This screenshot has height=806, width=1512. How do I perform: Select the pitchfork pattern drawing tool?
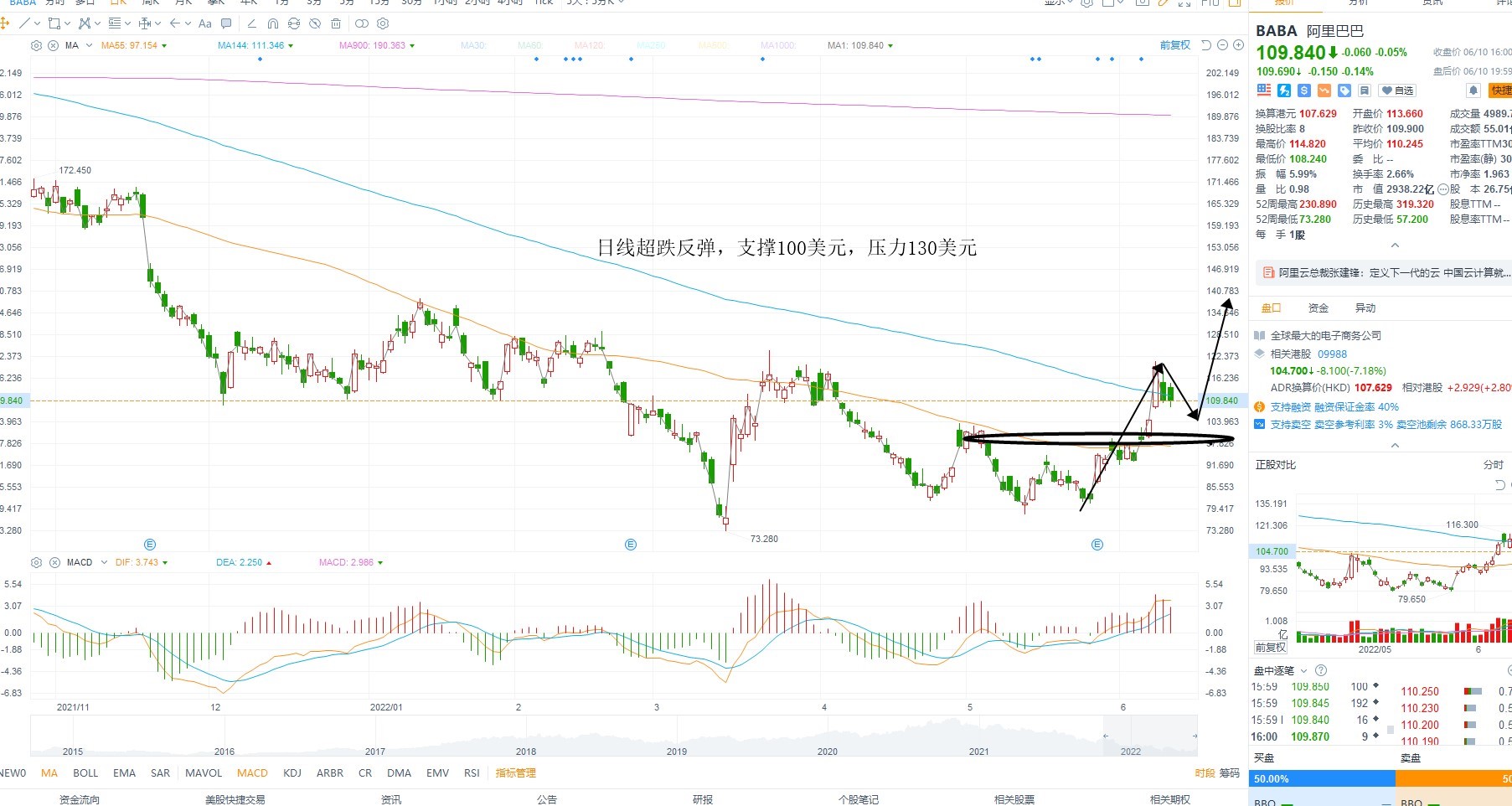85,23
